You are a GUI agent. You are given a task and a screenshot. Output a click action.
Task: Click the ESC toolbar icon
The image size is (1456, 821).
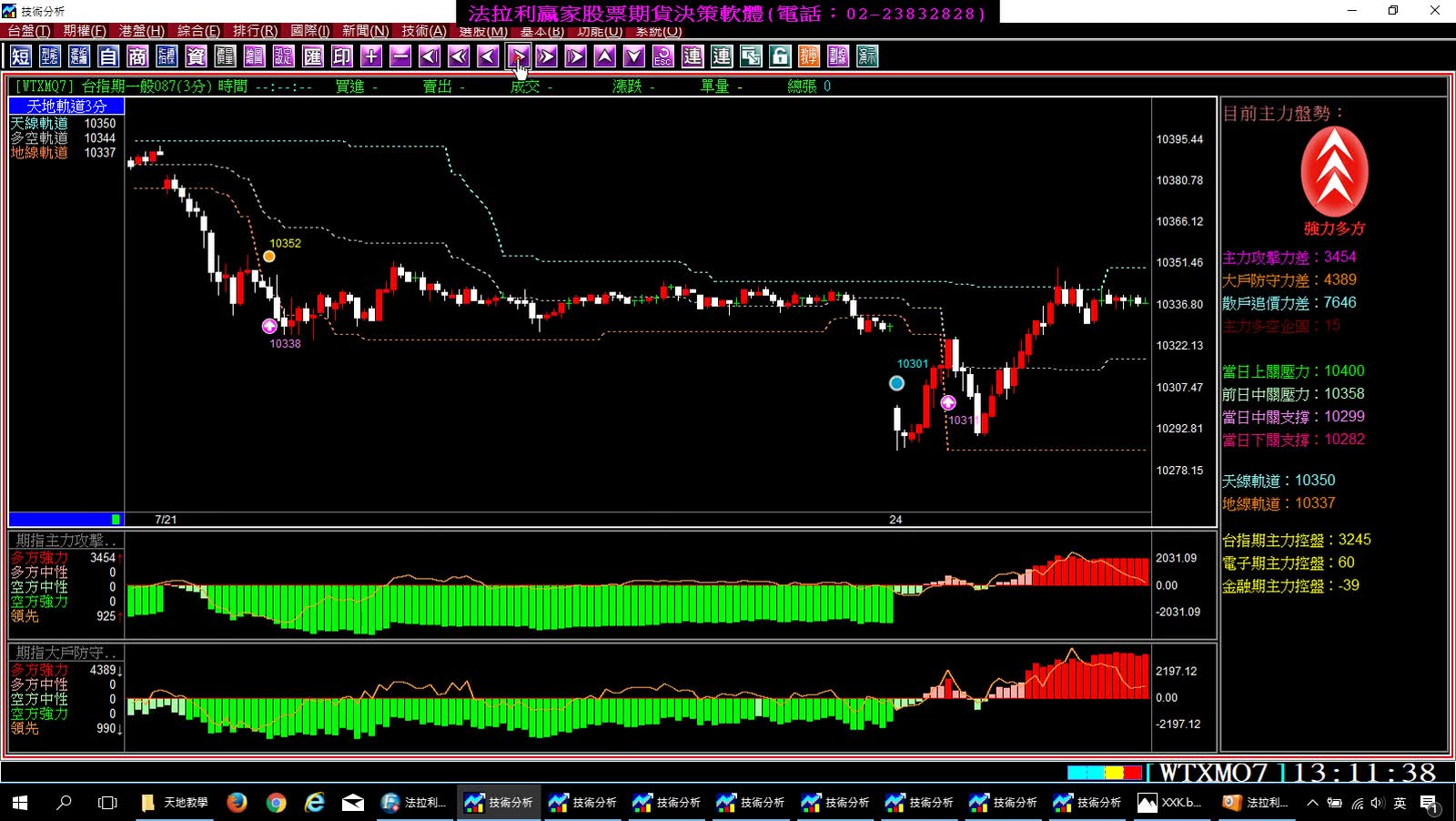663,56
